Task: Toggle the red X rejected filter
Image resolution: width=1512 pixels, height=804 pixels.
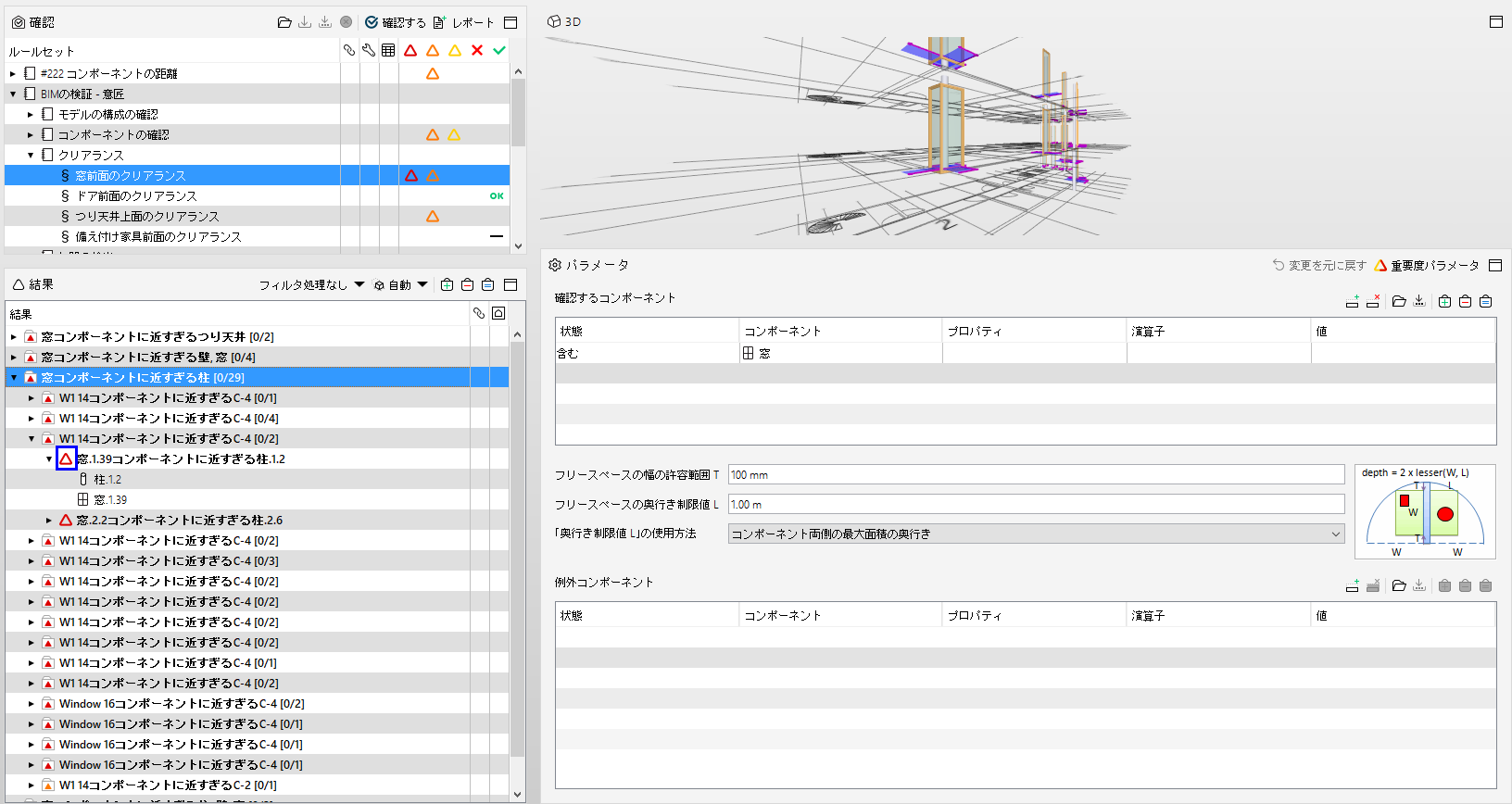Action: (477, 50)
